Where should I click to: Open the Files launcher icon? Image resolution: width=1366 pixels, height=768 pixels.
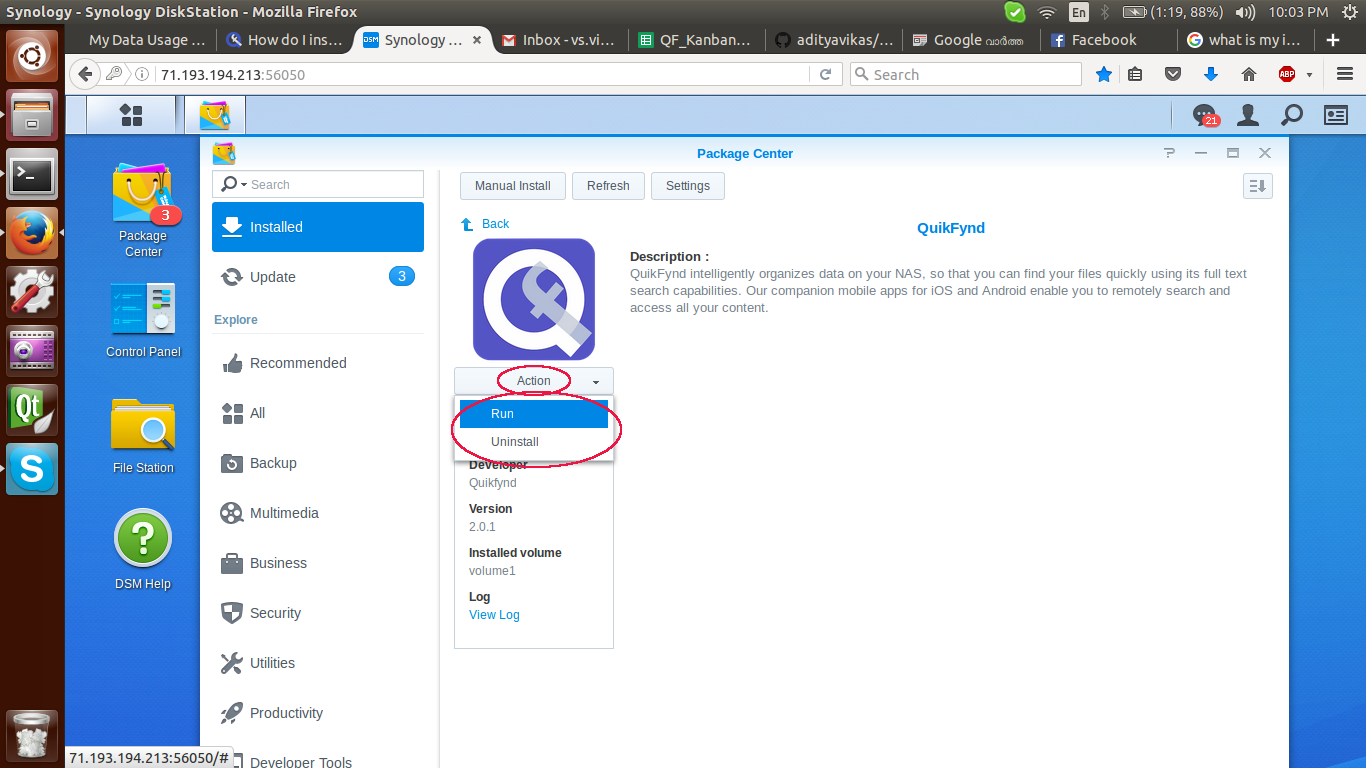point(32,115)
